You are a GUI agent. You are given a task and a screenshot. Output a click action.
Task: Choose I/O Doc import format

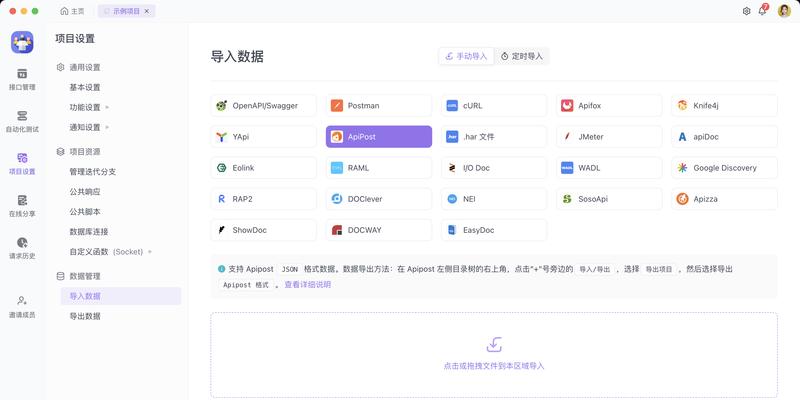494,168
